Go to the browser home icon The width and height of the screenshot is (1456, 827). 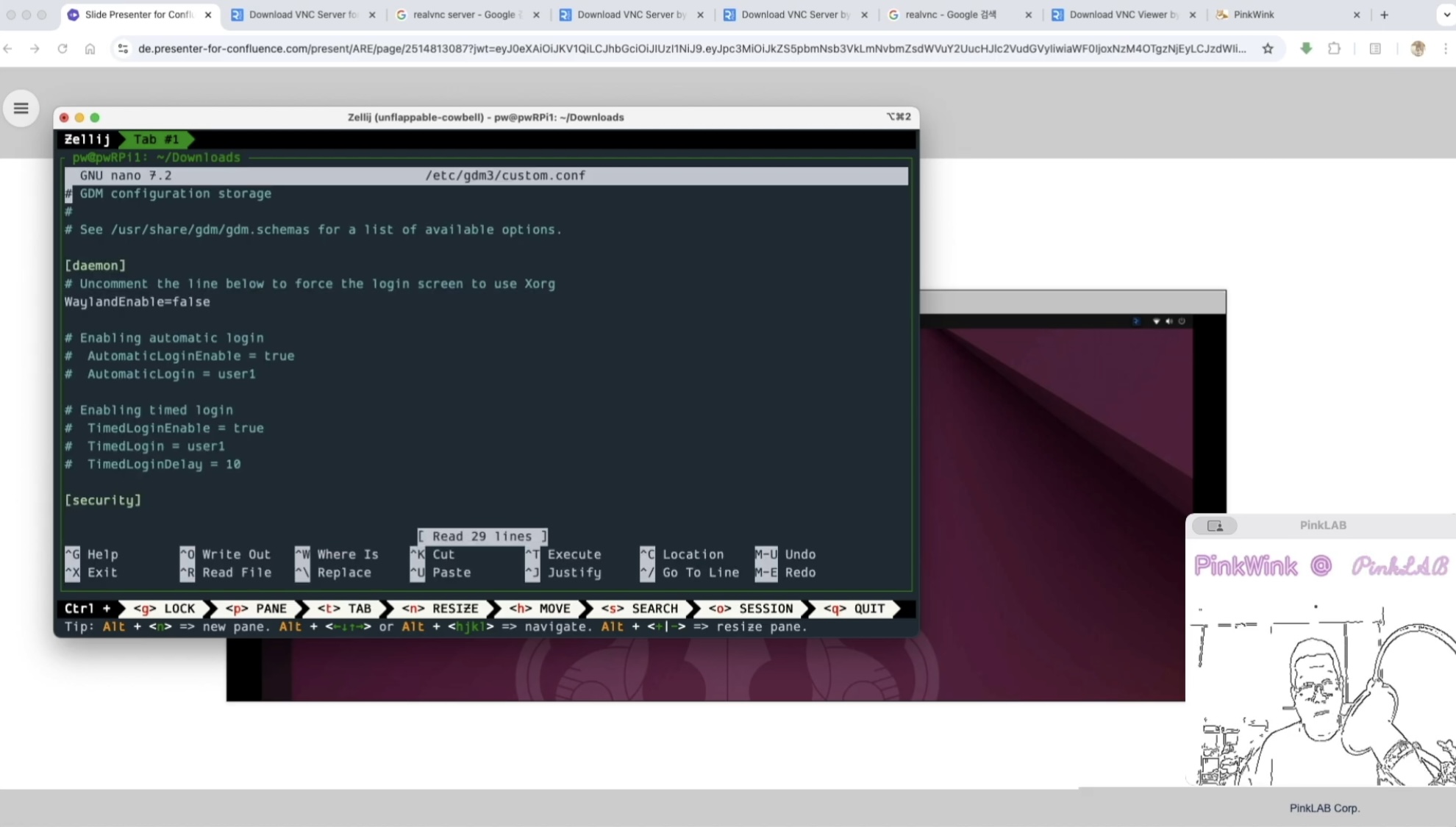(x=90, y=49)
